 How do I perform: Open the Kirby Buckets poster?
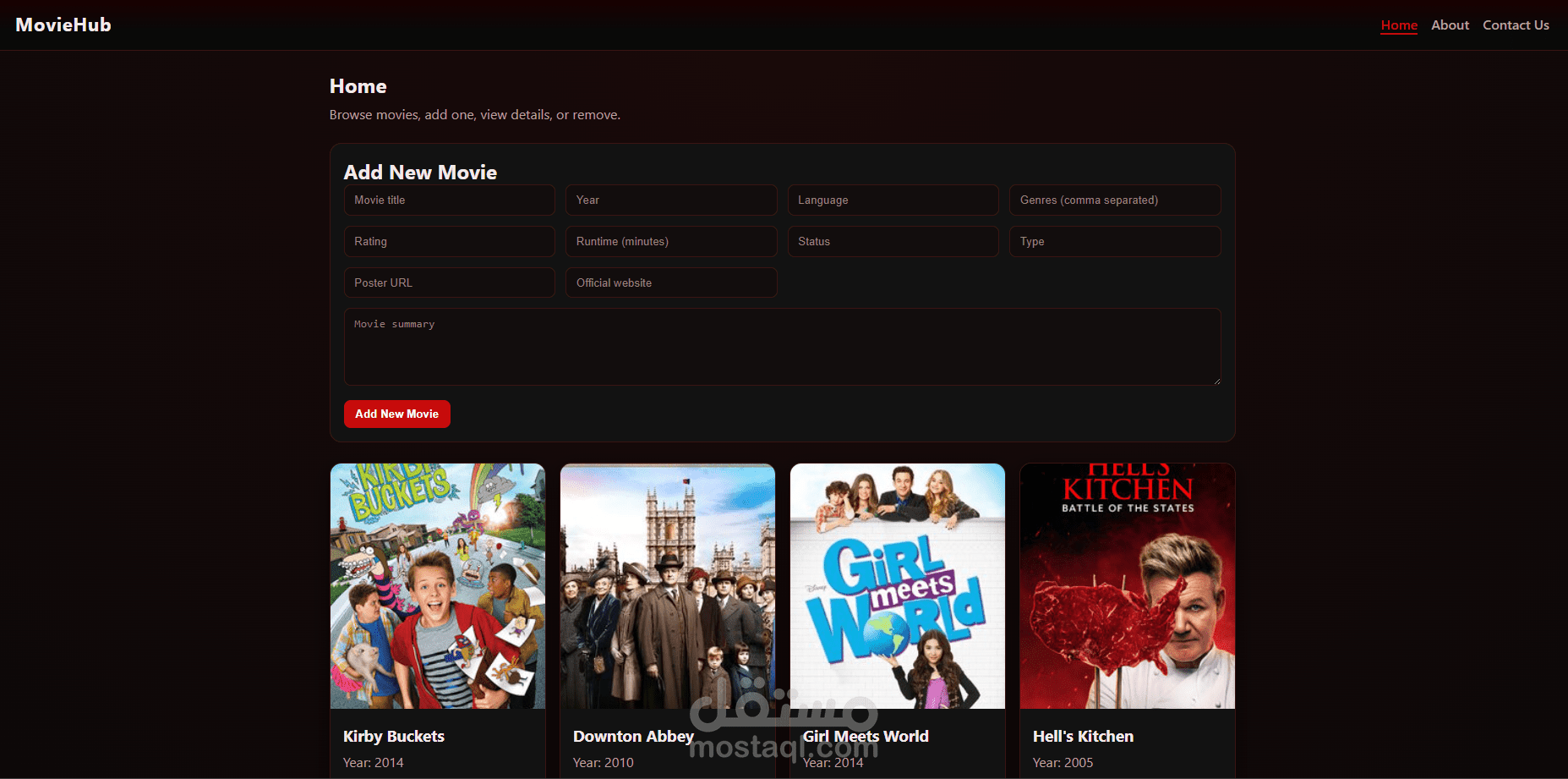coord(438,586)
